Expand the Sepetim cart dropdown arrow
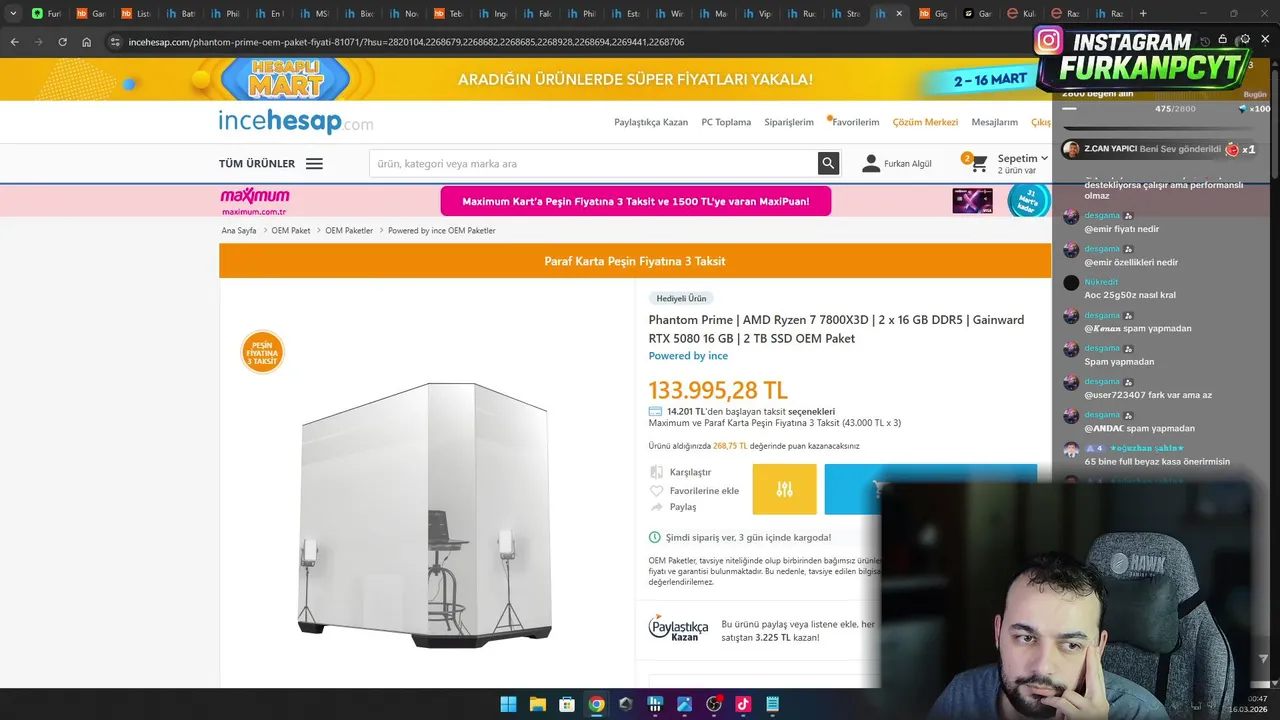The height and width of the screenshot is (720, 1280). coord(1044,158)
